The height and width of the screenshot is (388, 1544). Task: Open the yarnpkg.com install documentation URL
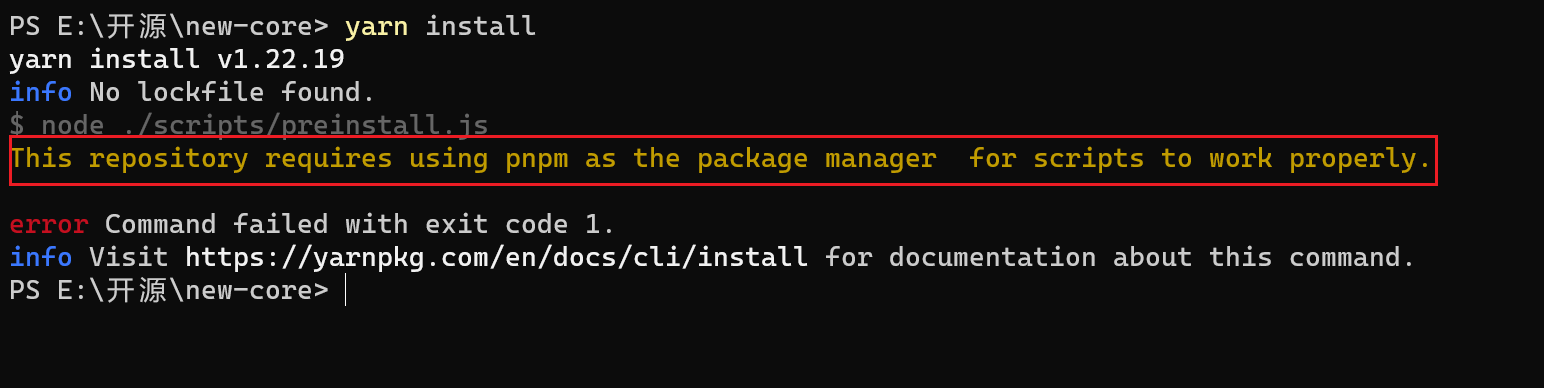pos(496,257)
